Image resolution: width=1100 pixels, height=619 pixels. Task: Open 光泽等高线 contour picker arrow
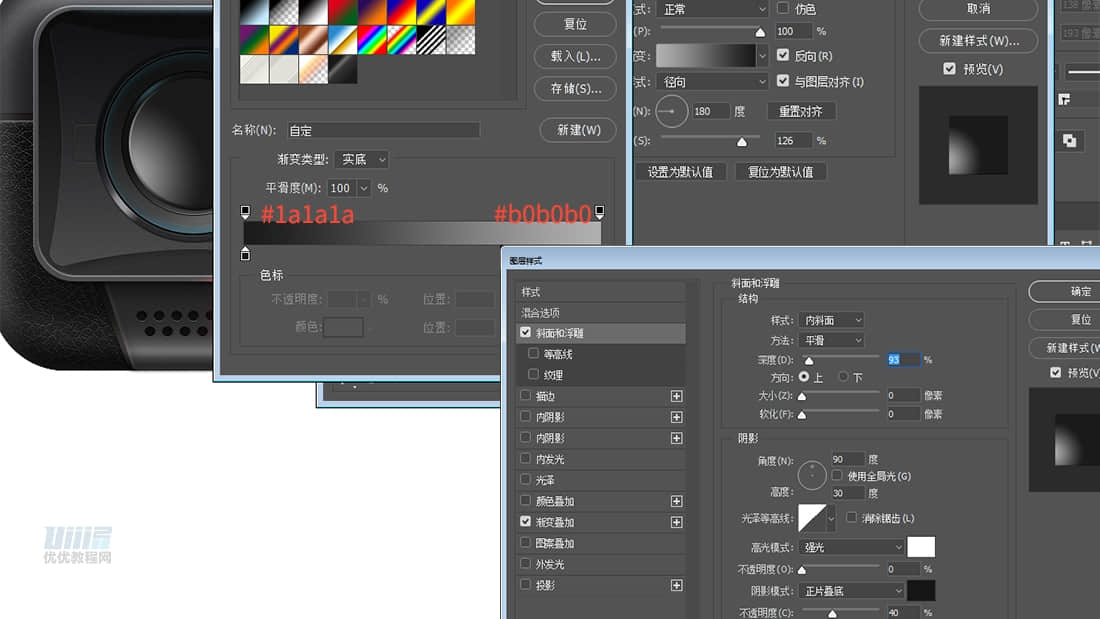pyautogui.click(x=831, y=519)
